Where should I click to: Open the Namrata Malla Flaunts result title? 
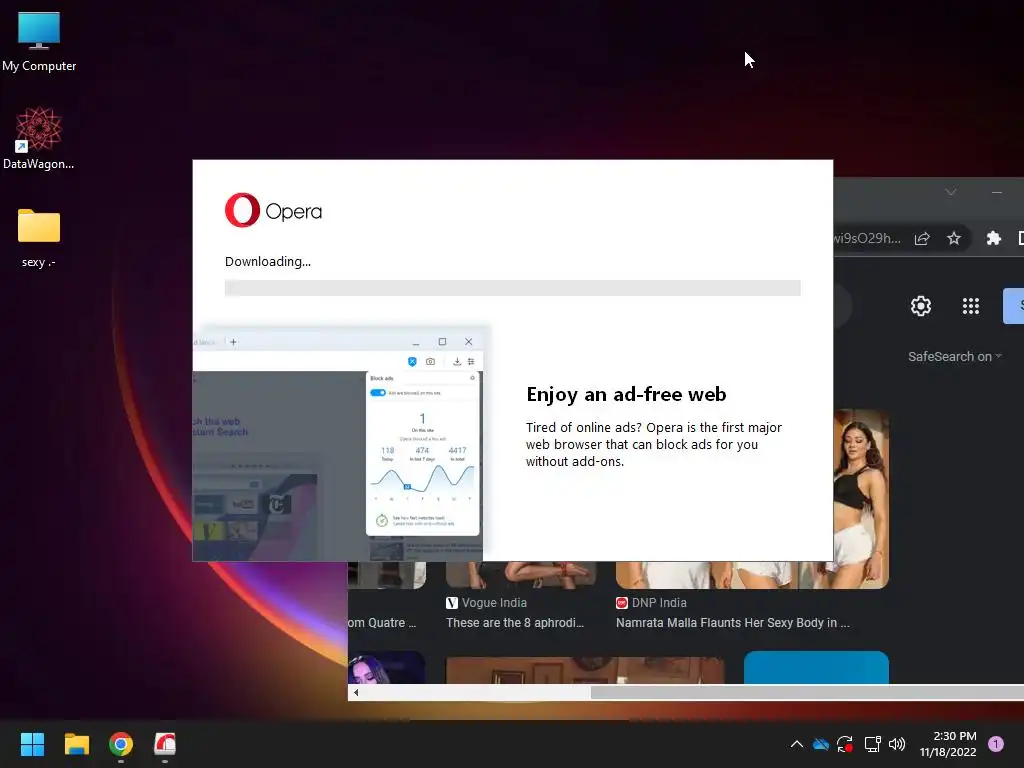(x=733, y=623)
